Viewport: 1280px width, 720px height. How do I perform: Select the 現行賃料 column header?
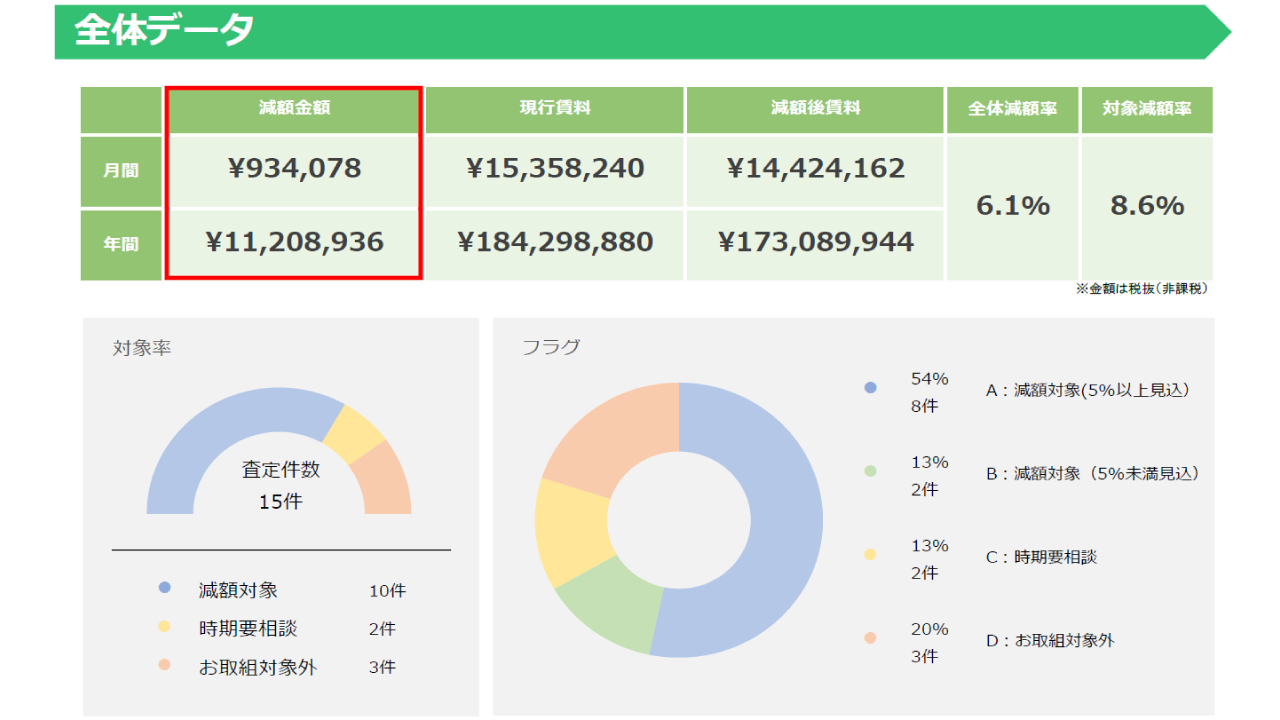tap(554, 109)
